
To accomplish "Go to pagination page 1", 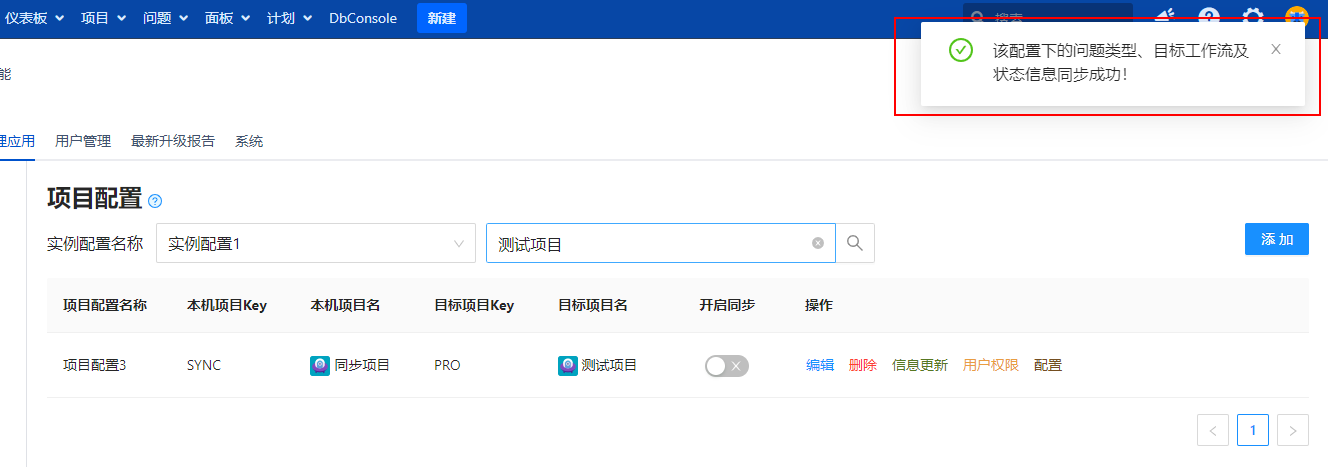I will pyautogui.click(x=1252, y=430).
